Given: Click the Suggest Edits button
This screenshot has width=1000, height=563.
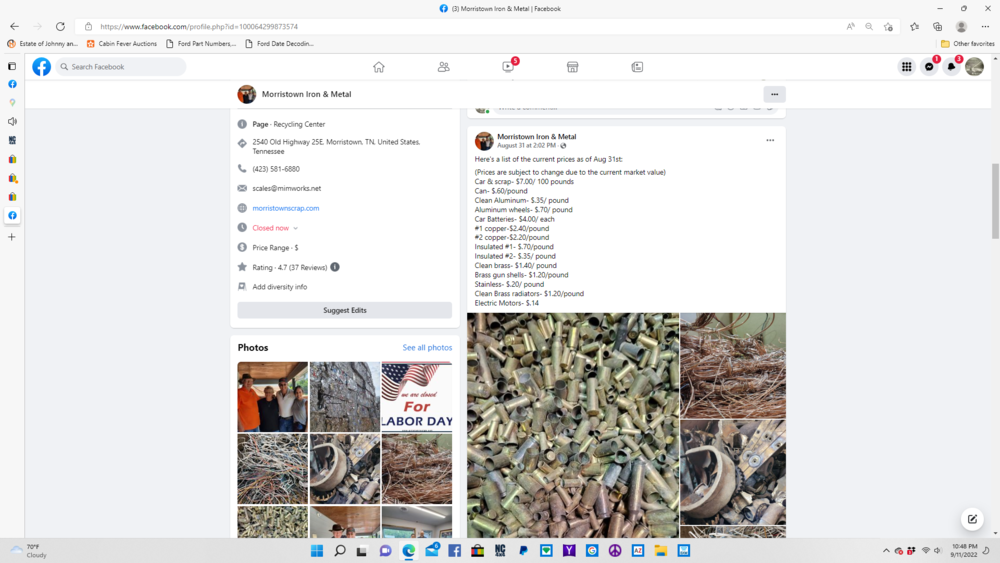Looking at the screenshot, I should pyautogui.click(x=344, y=310).
